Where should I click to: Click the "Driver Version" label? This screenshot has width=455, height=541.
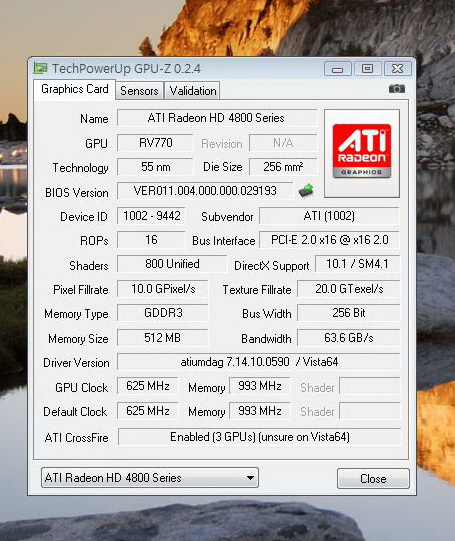76,363
